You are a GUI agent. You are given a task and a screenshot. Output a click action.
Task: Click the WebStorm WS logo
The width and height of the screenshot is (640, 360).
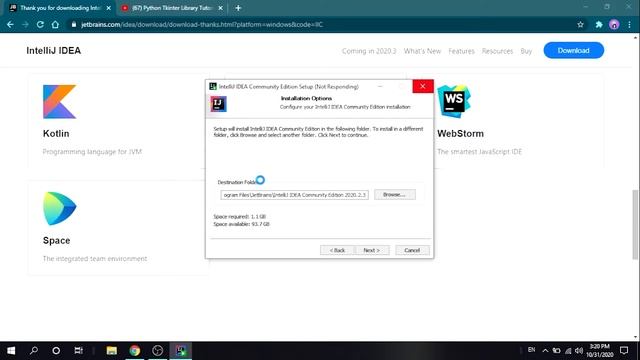pos(454,101)
